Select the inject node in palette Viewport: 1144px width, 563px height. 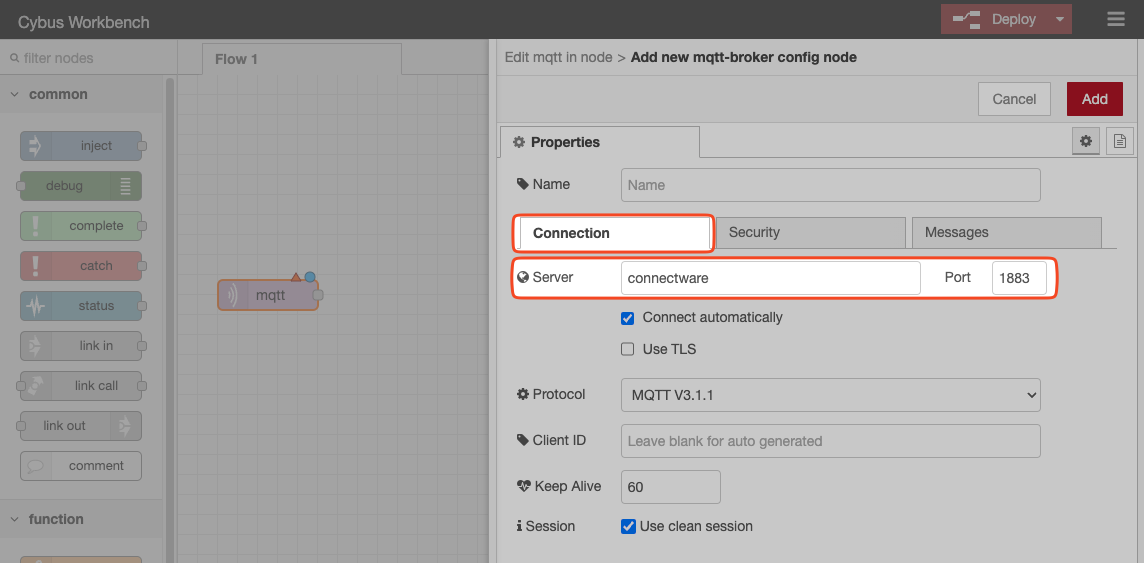point(81,146)
